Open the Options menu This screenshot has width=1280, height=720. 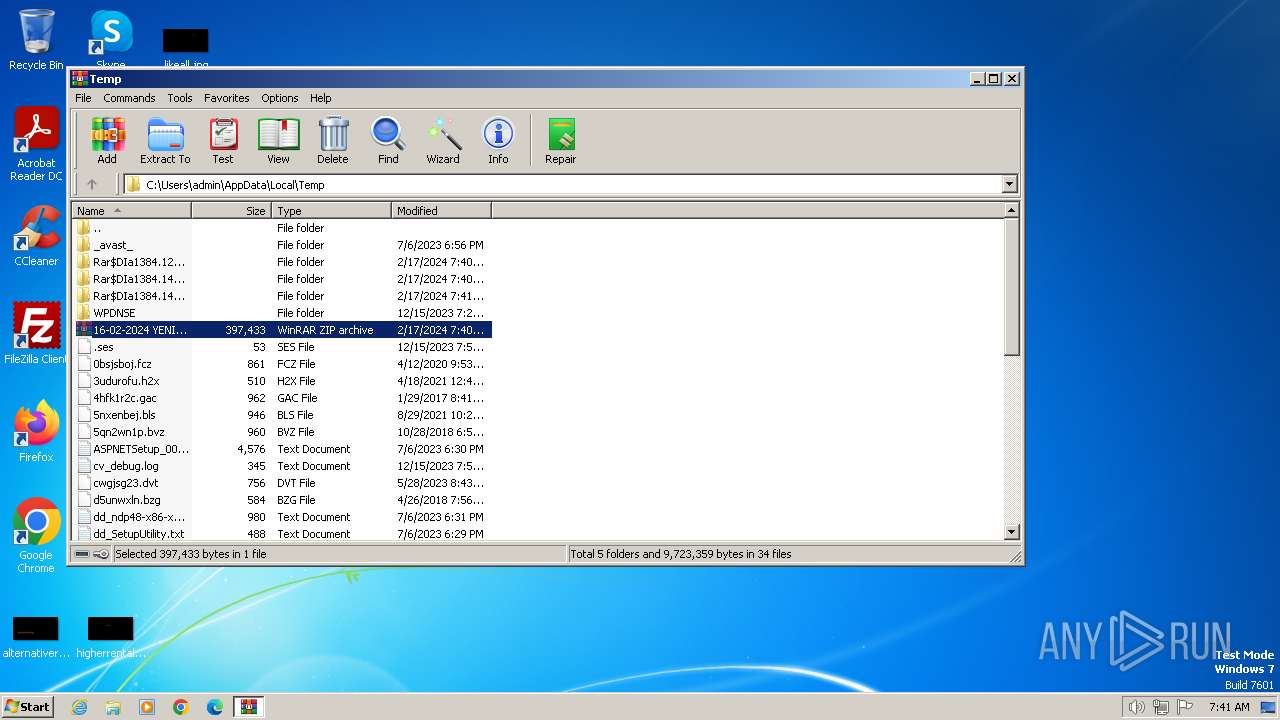coord(280,98)
